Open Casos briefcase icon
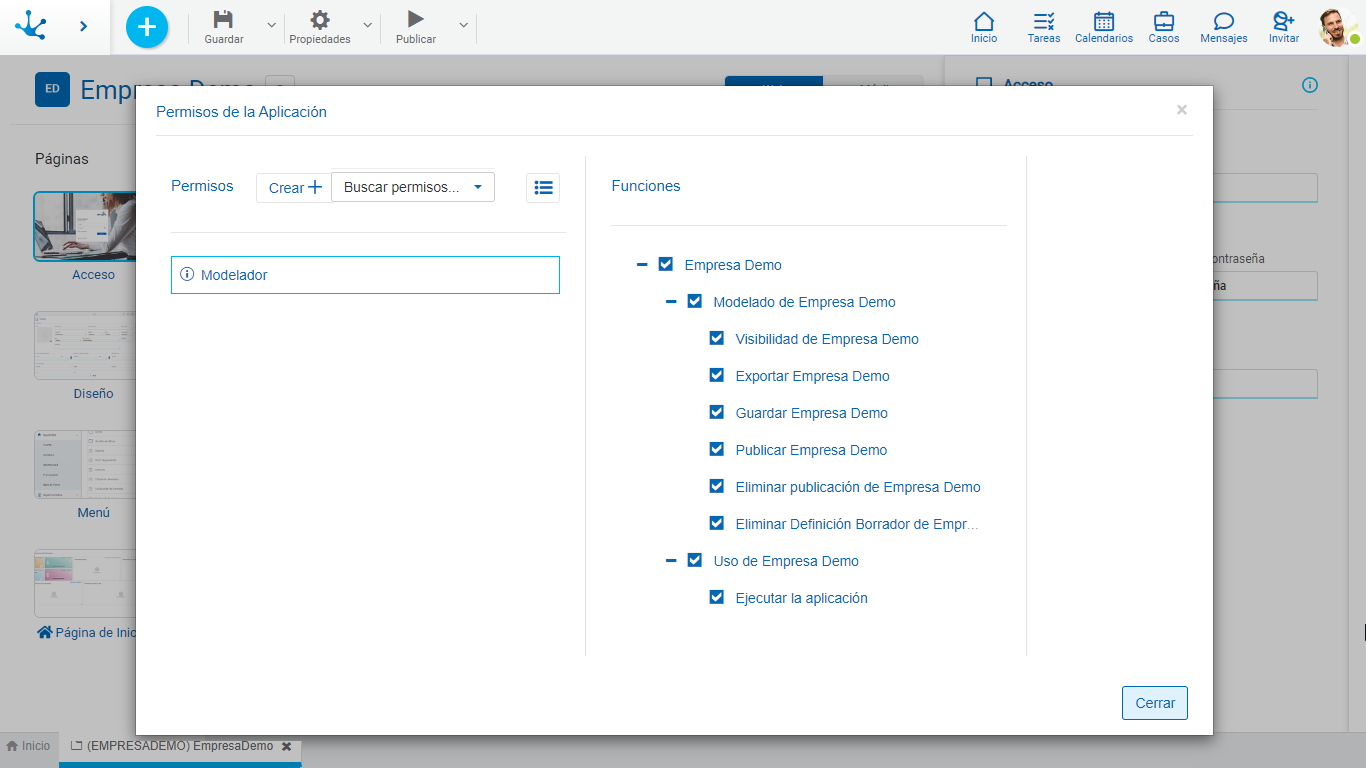The width and height of the screenshot is (1366, 768). click(1164, 21)
